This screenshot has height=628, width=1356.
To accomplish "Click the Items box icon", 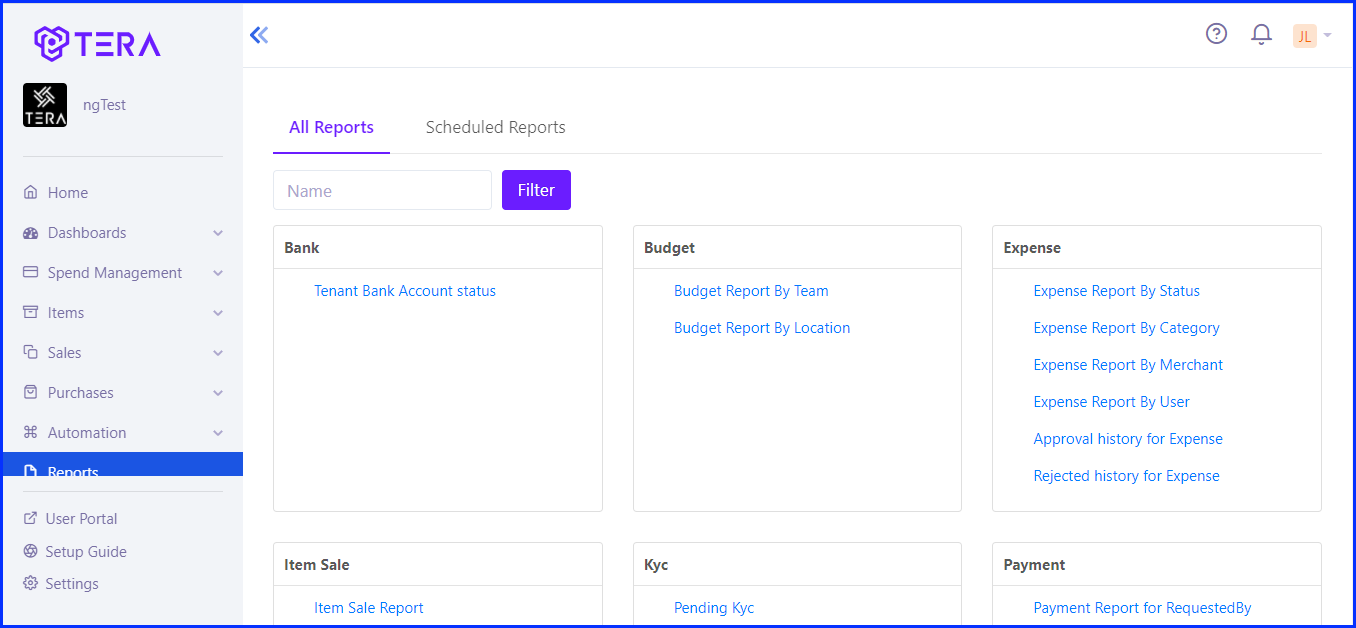I will (31, 312).
